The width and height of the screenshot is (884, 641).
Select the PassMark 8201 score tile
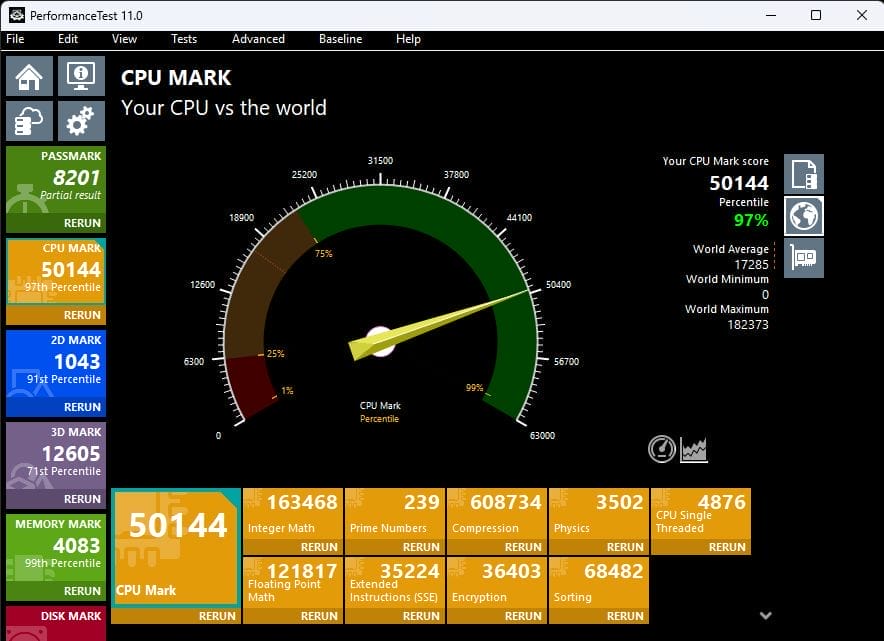click(x=56, y=180)
